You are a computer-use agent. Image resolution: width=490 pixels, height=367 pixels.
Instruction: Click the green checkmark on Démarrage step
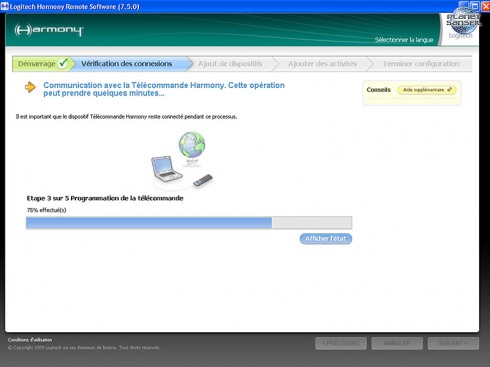63,63
